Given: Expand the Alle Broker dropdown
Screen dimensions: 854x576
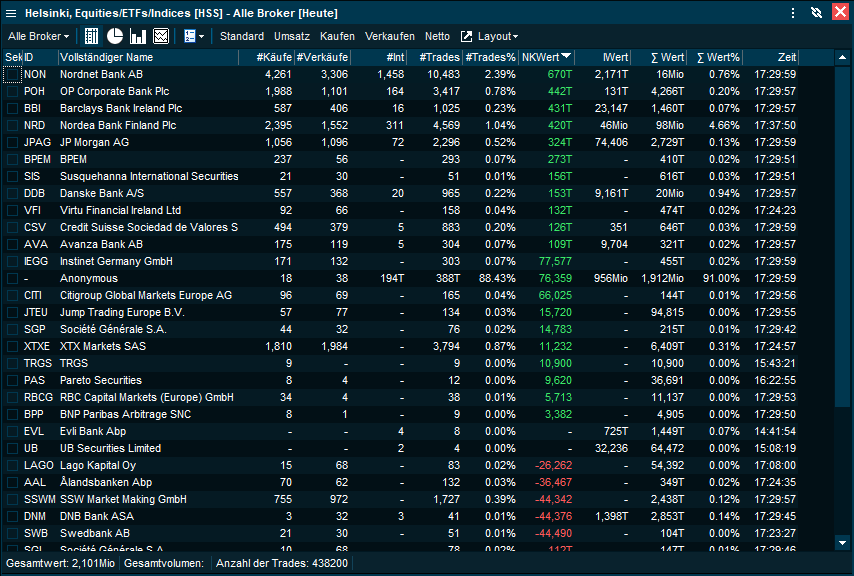Looking at the screenshot, I should pyautogui.click(x=38, y=36).
